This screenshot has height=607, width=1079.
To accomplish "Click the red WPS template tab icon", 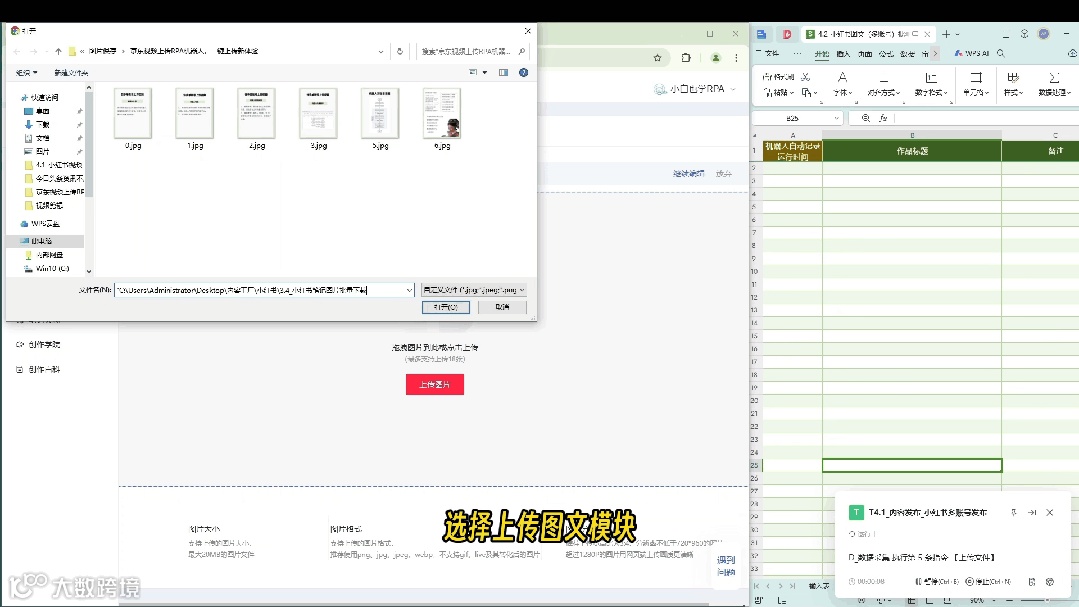I will click(x=787, y=34).
